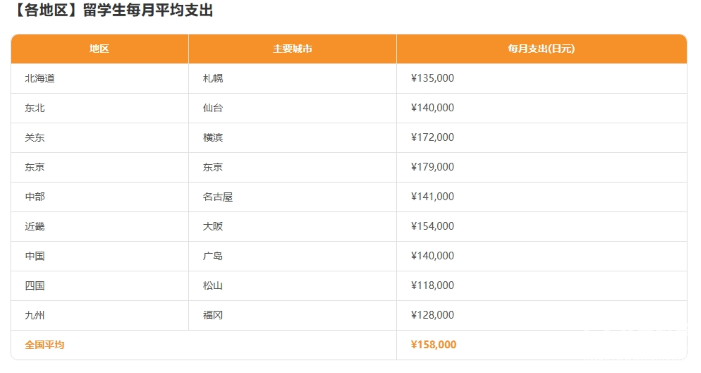
Task: Select the 名古屋 city cell
Action: 292,197
